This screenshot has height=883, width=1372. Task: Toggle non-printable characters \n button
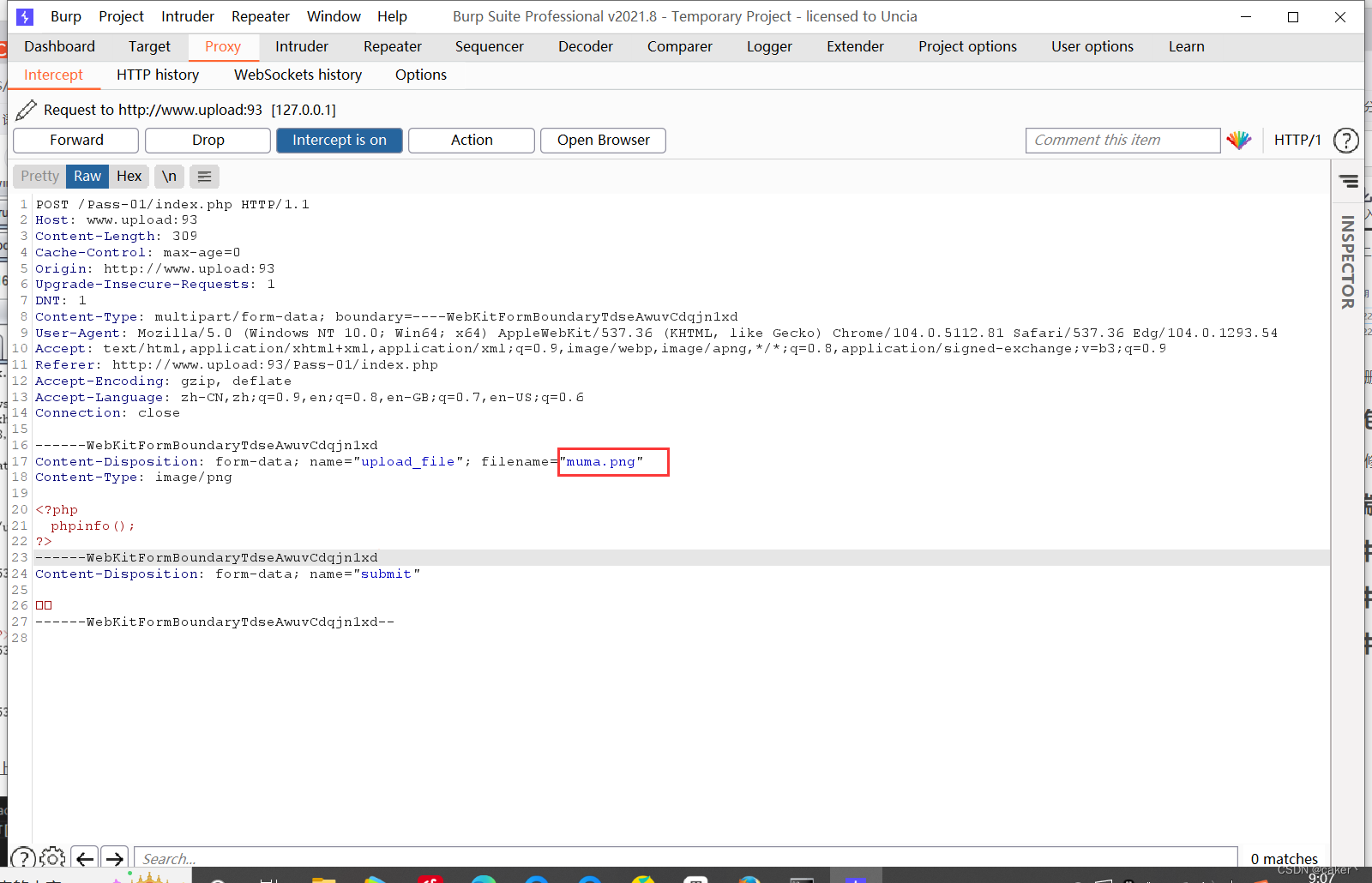coord(169,177)
